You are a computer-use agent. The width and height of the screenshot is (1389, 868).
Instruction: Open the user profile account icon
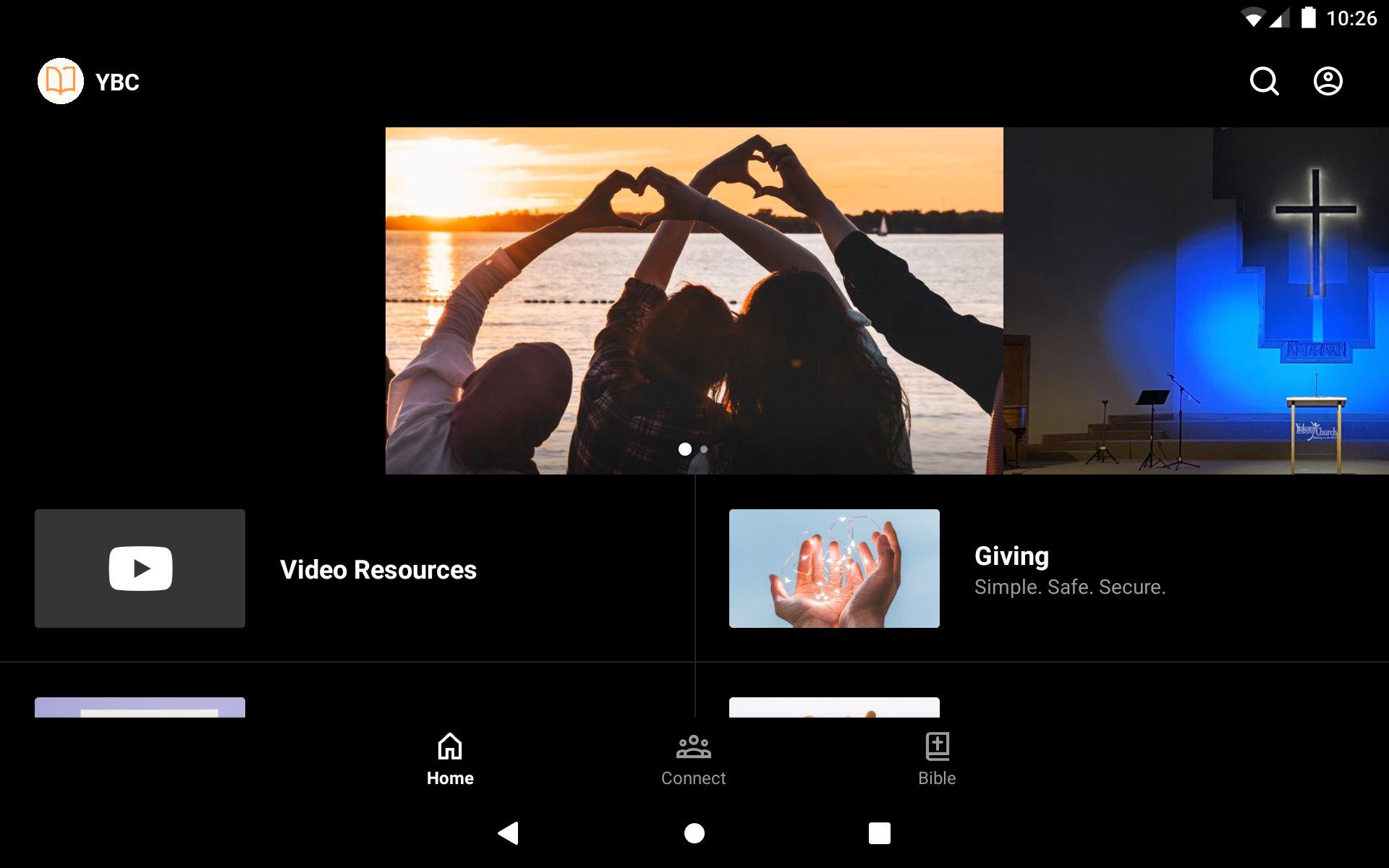[1328, 81]
